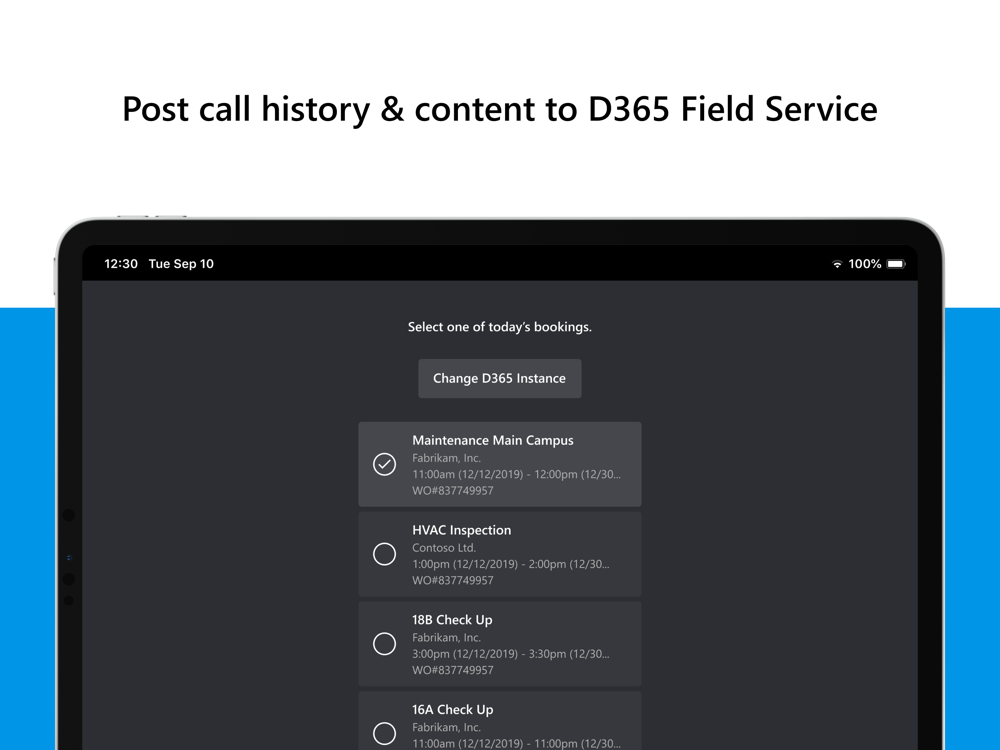Viewport: 1000px width, 750px height.
Task: Select the 16A Check Up radio button
Action: tap(385, 733)
